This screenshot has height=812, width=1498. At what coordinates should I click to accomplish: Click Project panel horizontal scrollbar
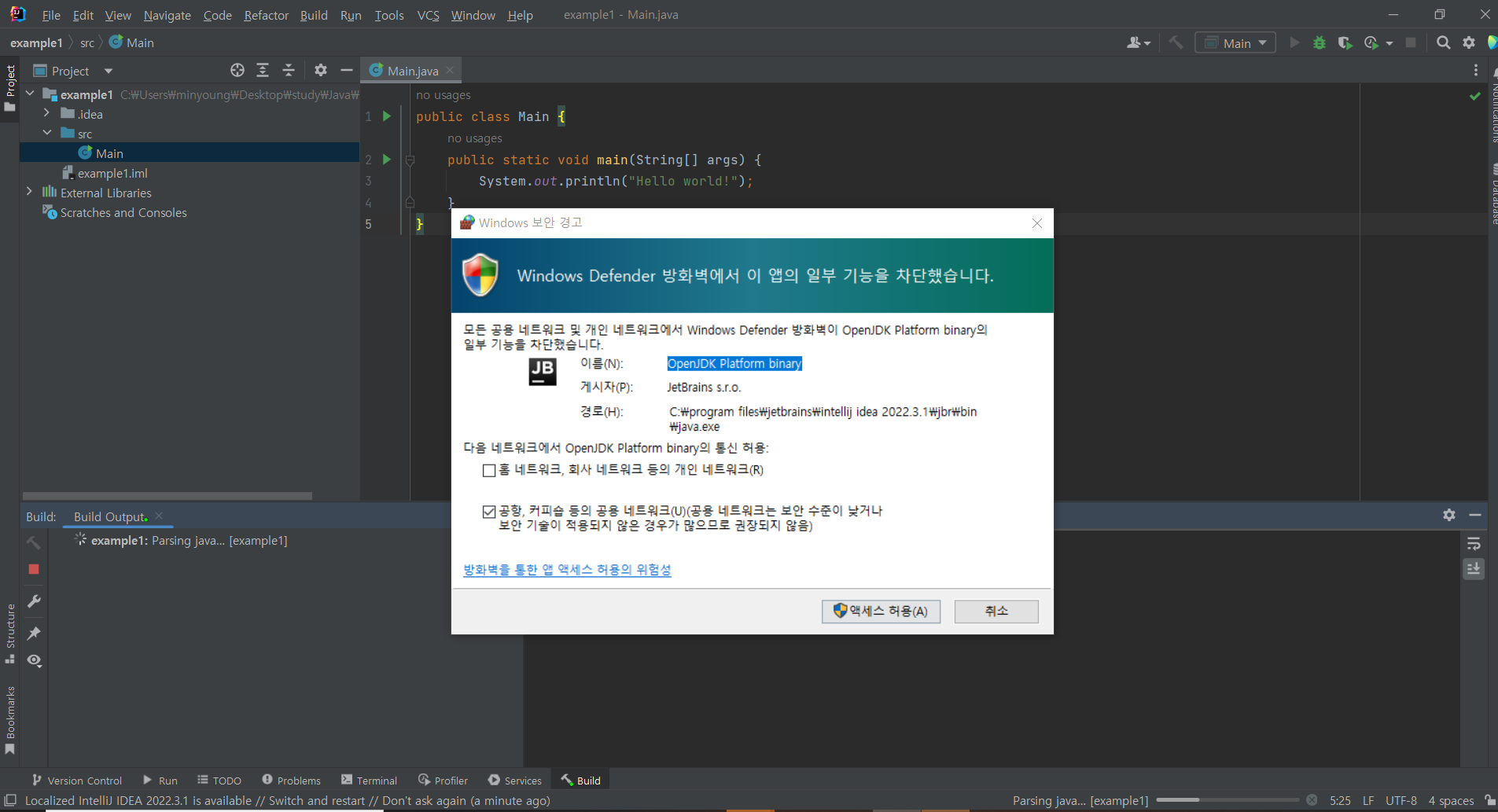tap(167, 496)
